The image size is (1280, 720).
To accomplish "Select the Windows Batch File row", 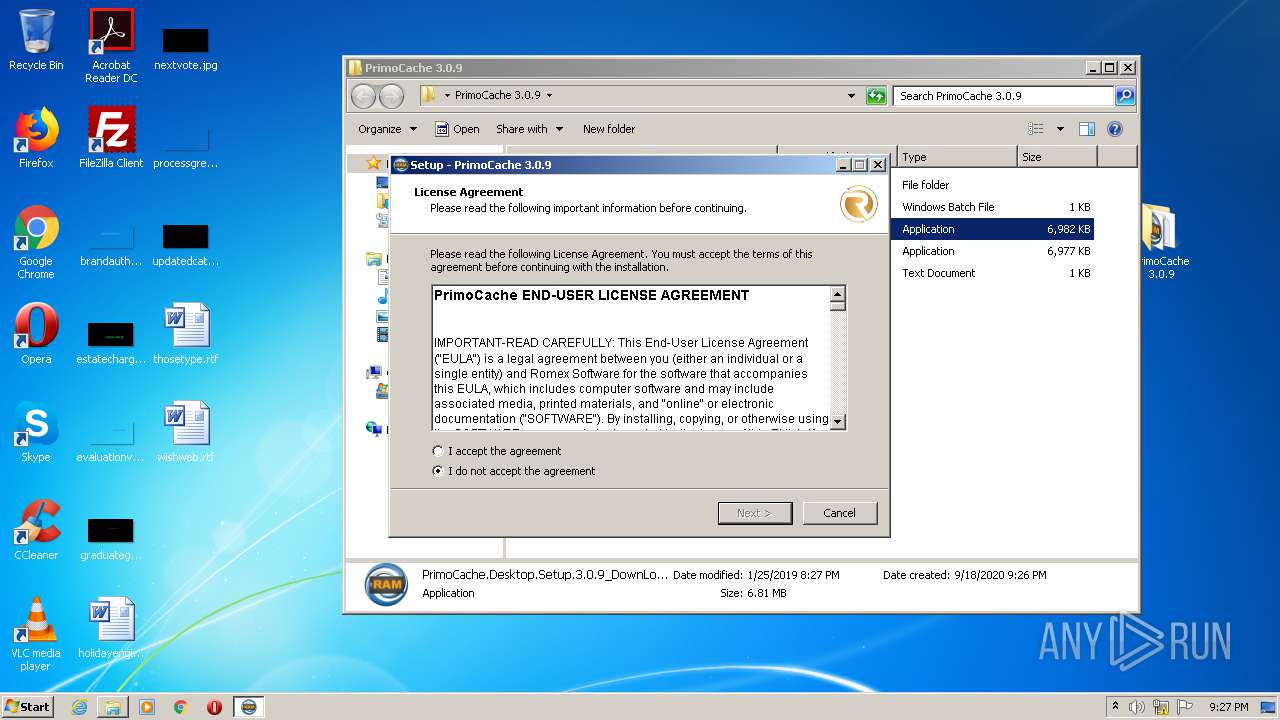I will click(x=992, y=207).
